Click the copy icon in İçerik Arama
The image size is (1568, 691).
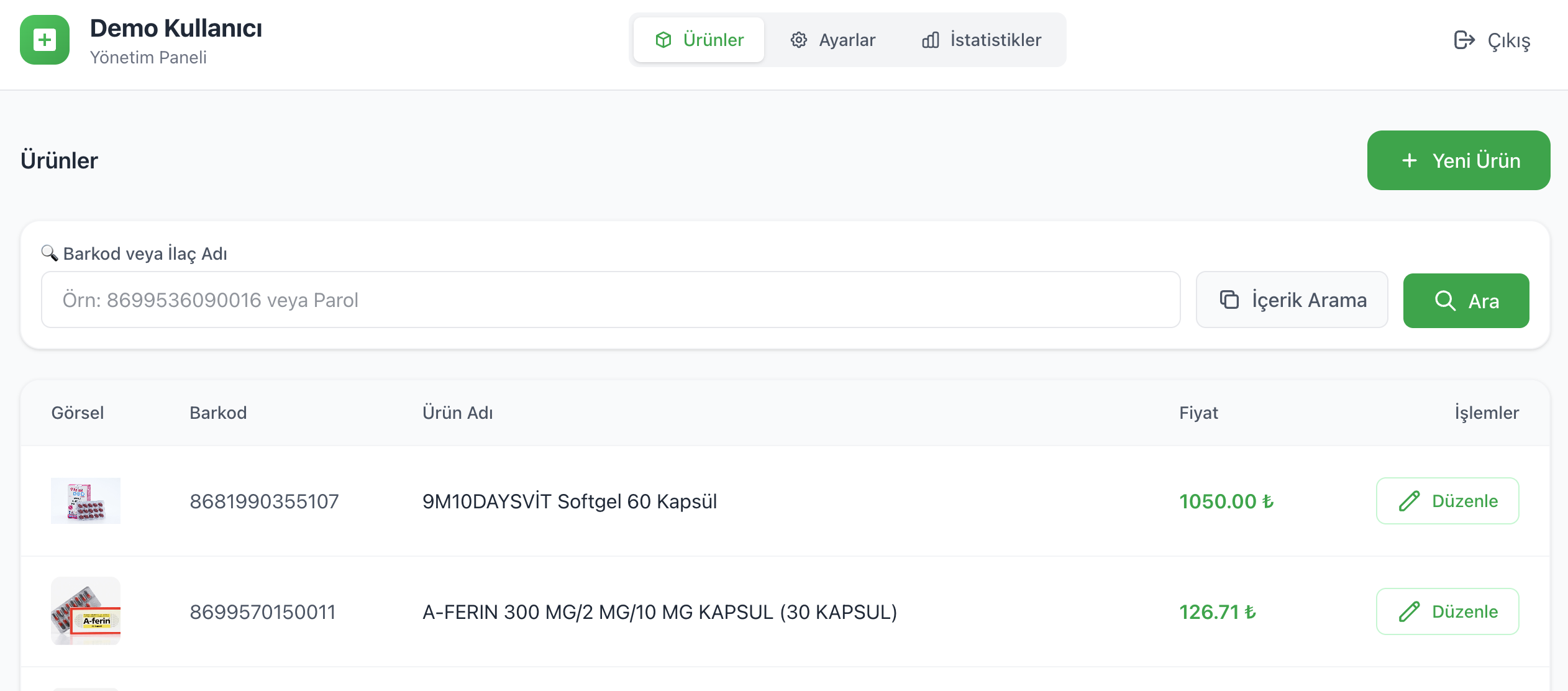pyautogui.click(x=1229, y=300)
